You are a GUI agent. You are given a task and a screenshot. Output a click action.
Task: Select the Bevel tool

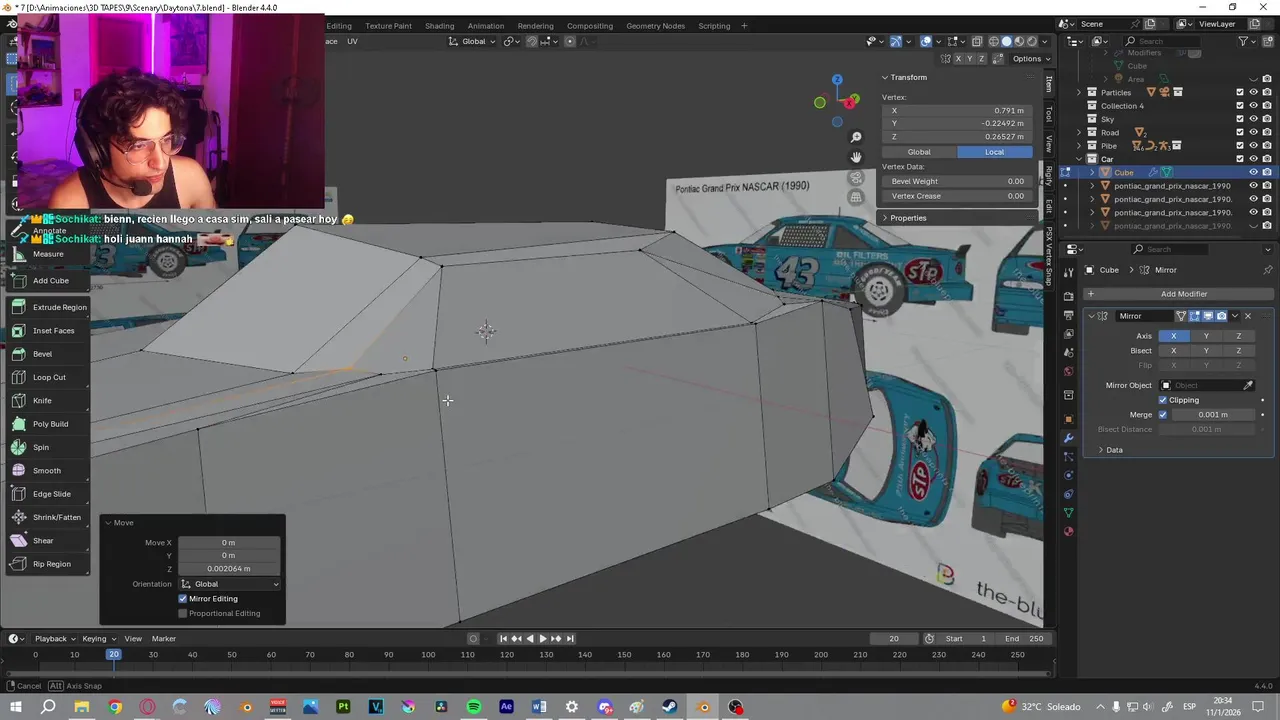pos(48,354)
